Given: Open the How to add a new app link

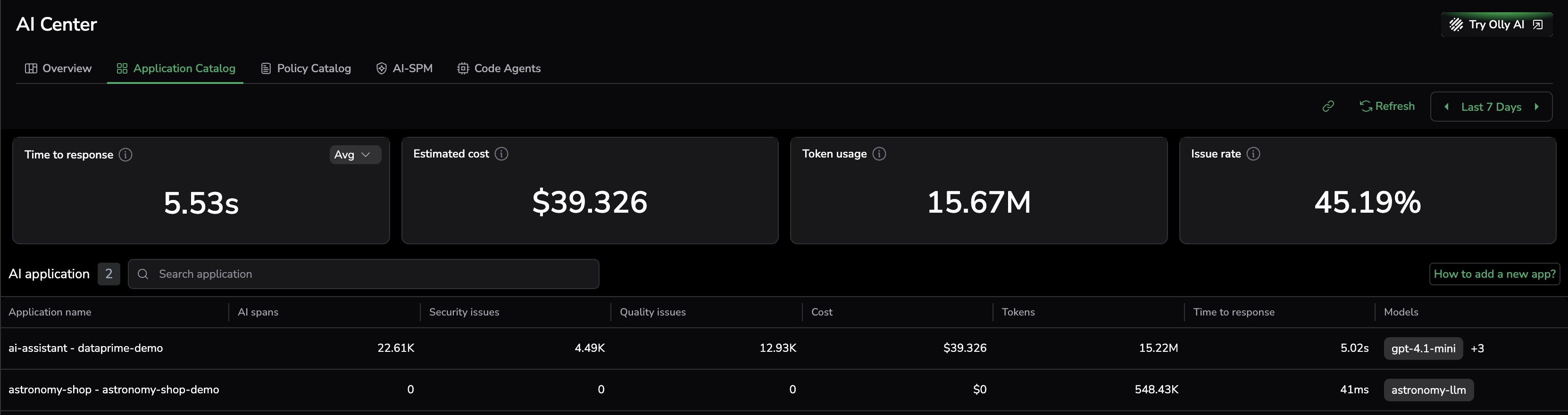Looking at the screenshot, I should click(x=1494, y=274).
